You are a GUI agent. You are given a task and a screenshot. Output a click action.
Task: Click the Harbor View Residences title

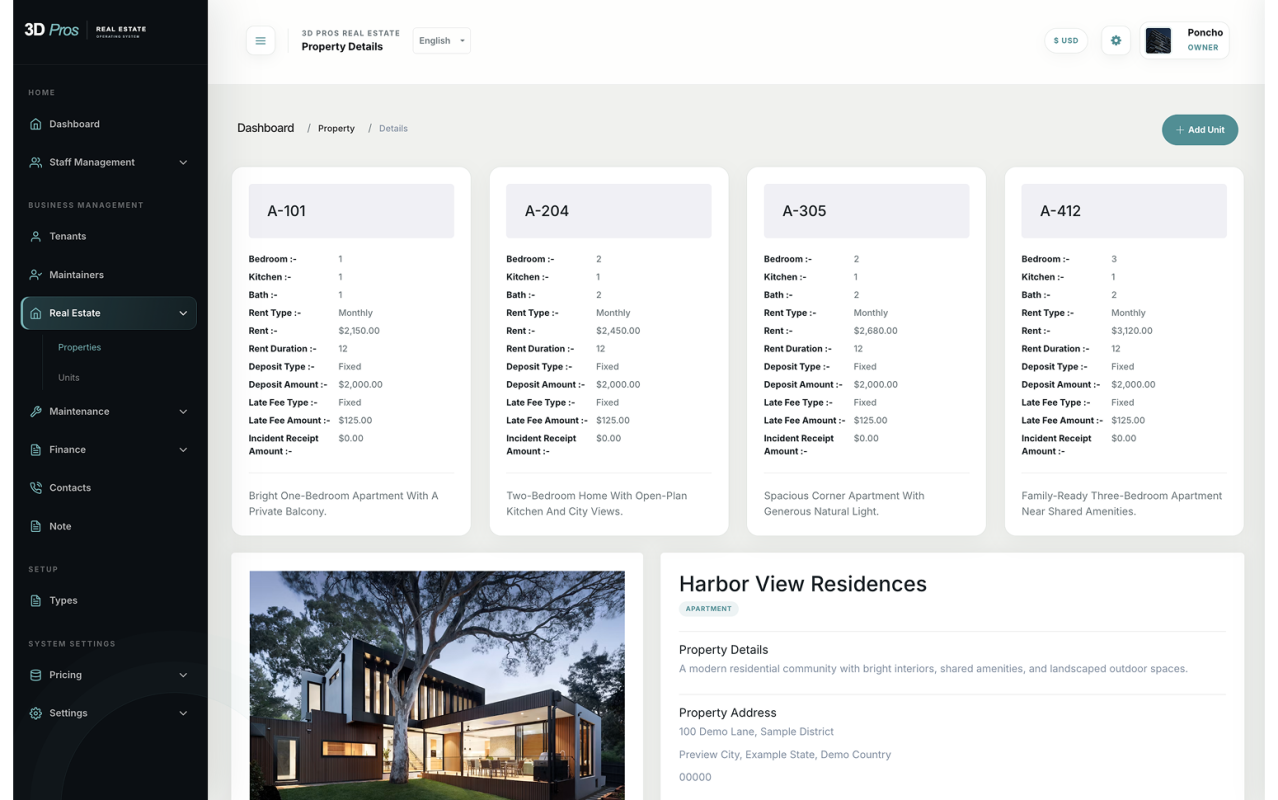(x=803, y=584)
